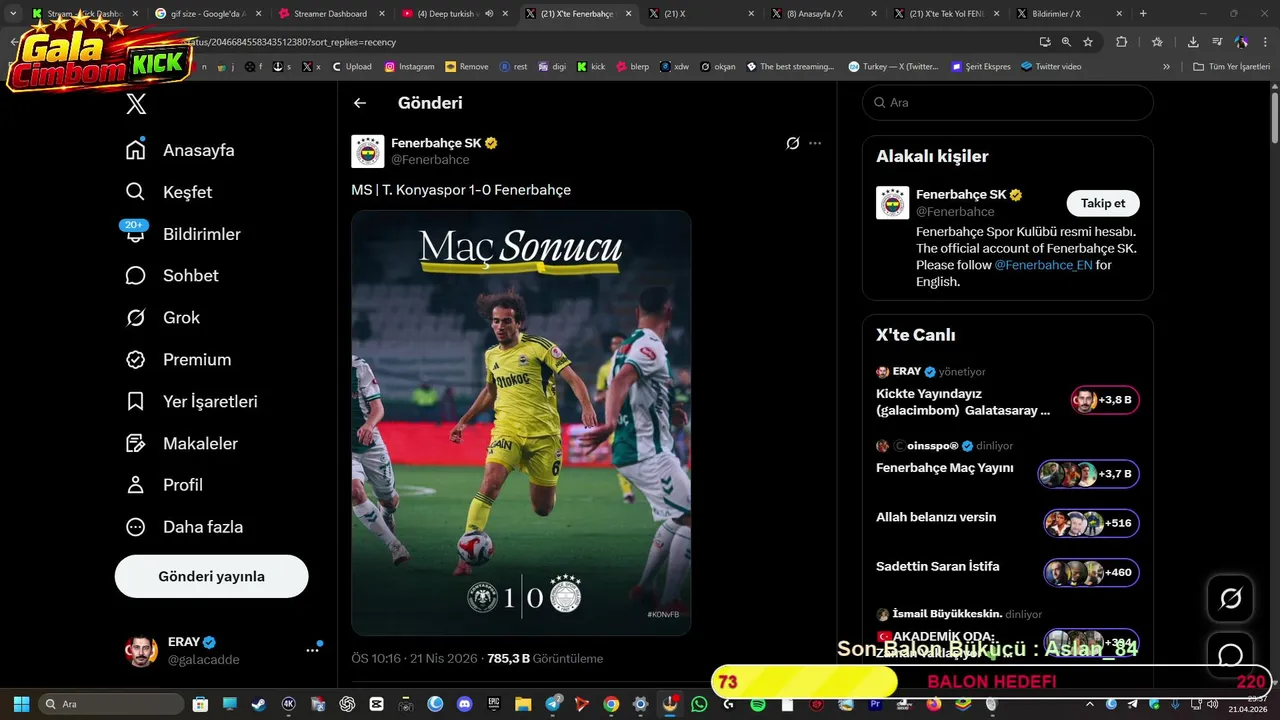Switch to the Streamer Dashboard tab
This screenshot has height=720, width=1280.
click(330, 14)
